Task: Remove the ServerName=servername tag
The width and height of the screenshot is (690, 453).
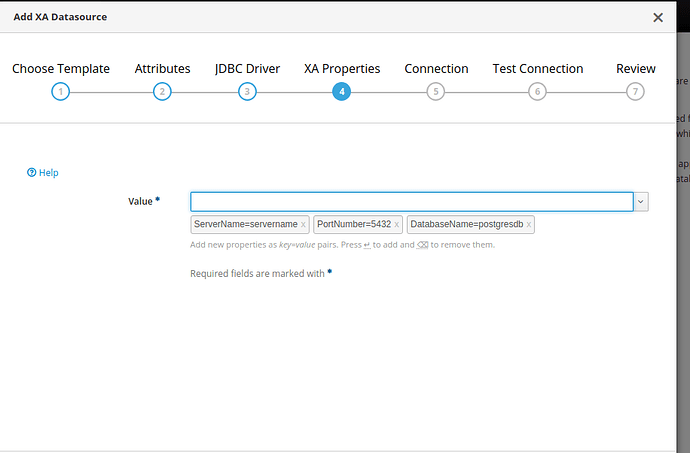Action: click(303, 225)
